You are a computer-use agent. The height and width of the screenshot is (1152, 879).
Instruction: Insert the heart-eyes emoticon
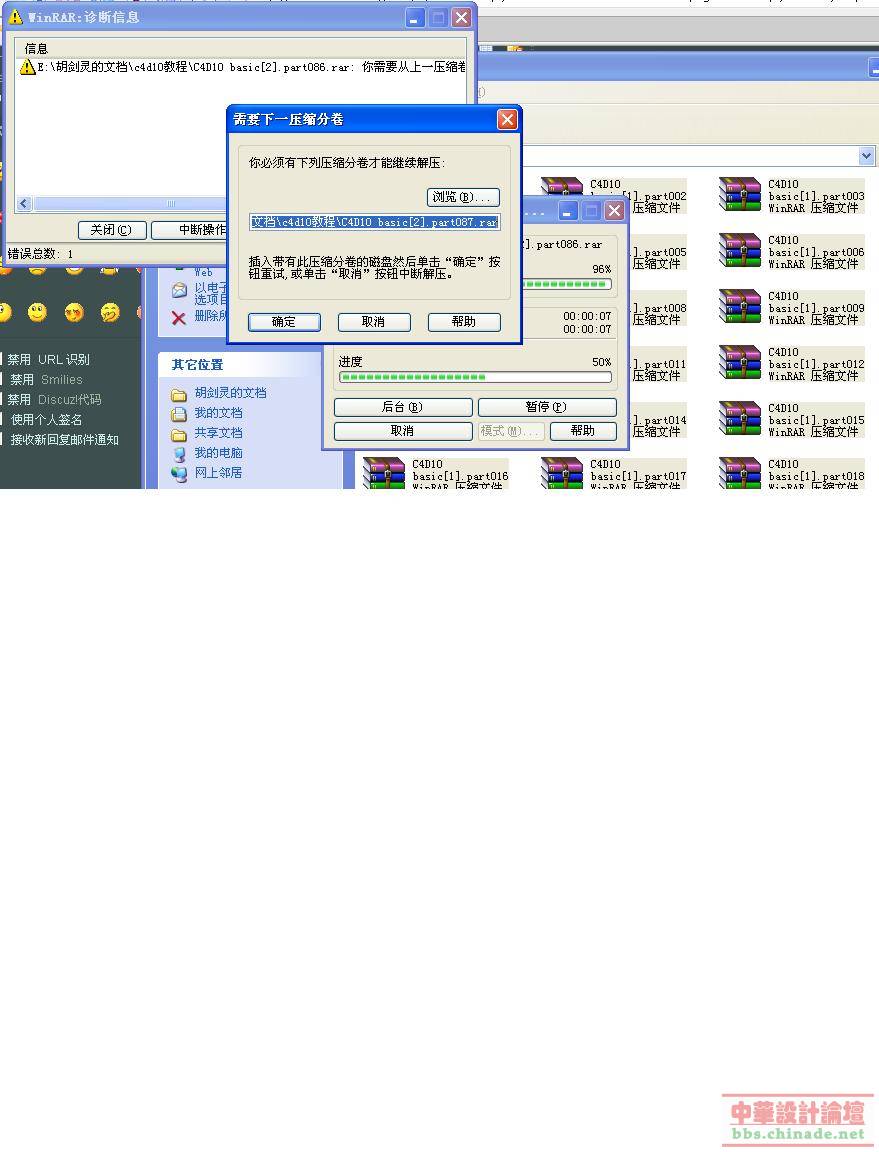click(x=73, y=313)
